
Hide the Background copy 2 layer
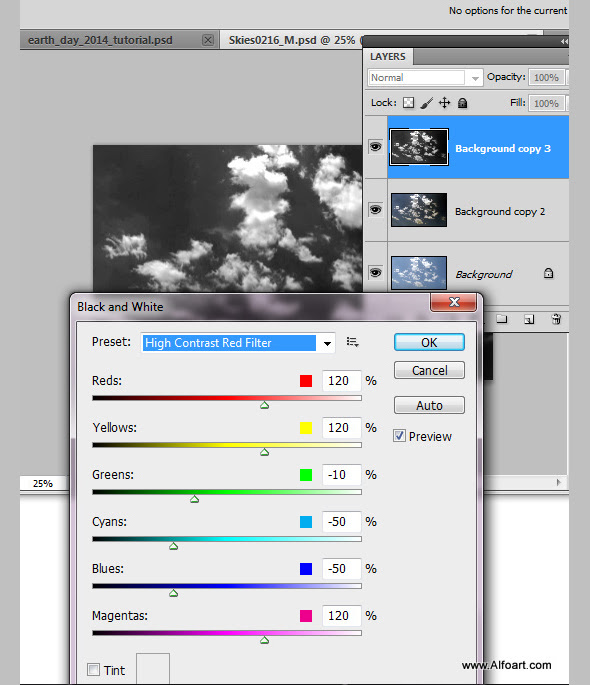point(375,210)
